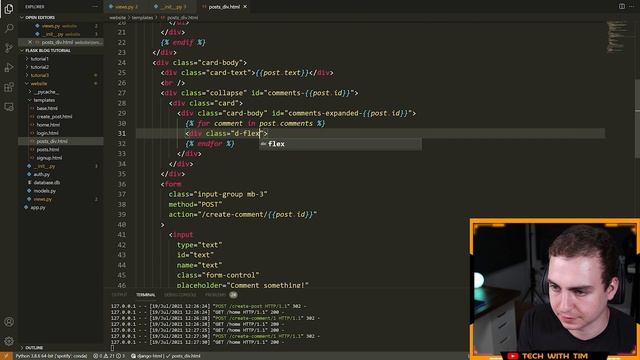The height and width of the screenshot is (360, 640).
Task: Open the Extensions view icon
Action: [9, 87]
